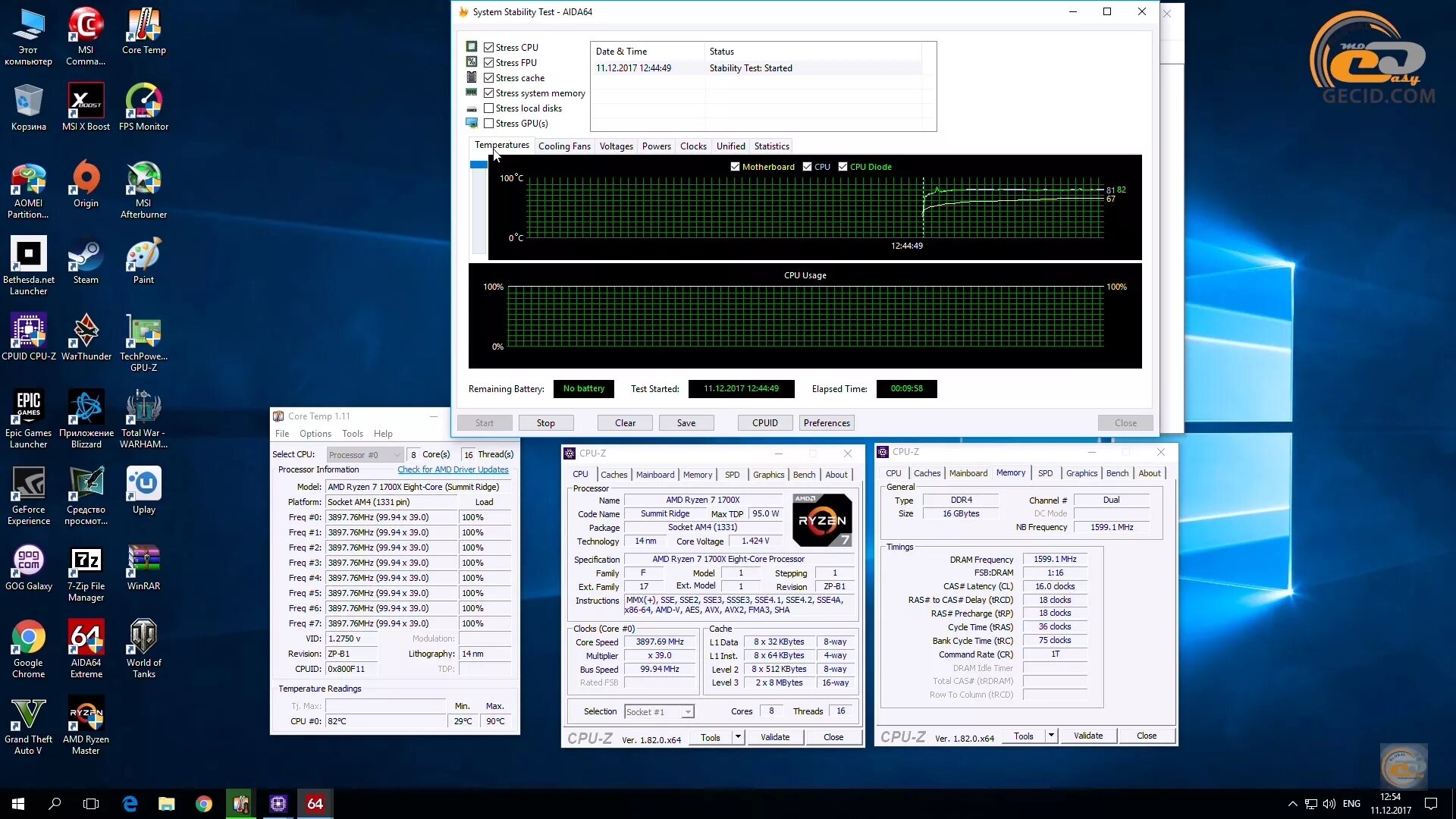Open Preferences in stability test
Viewport: 1456px width, 819px height.
tap(827, 422)
